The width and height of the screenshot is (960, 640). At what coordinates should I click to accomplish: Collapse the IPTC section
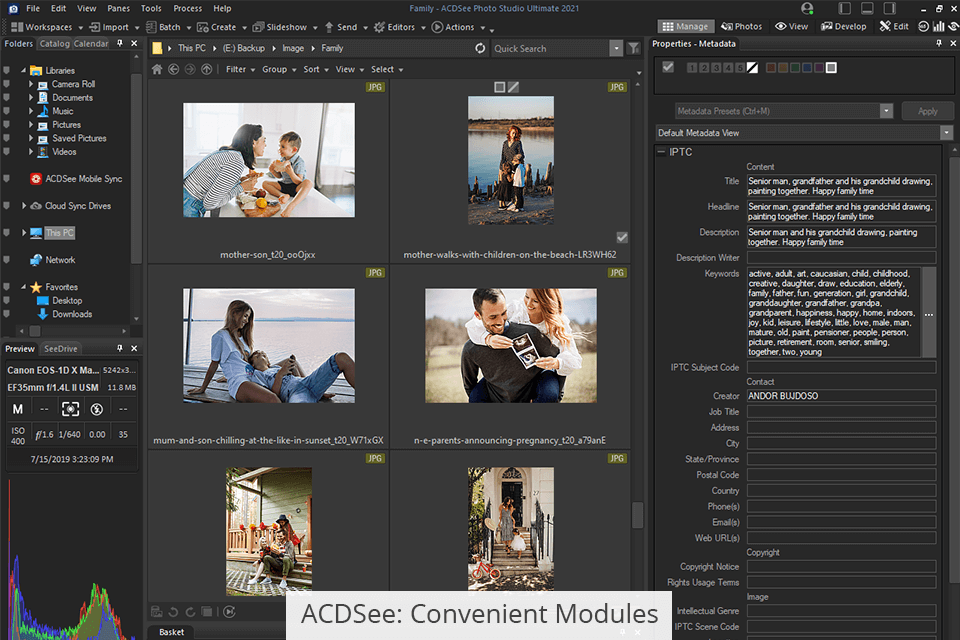click(661, 152)
